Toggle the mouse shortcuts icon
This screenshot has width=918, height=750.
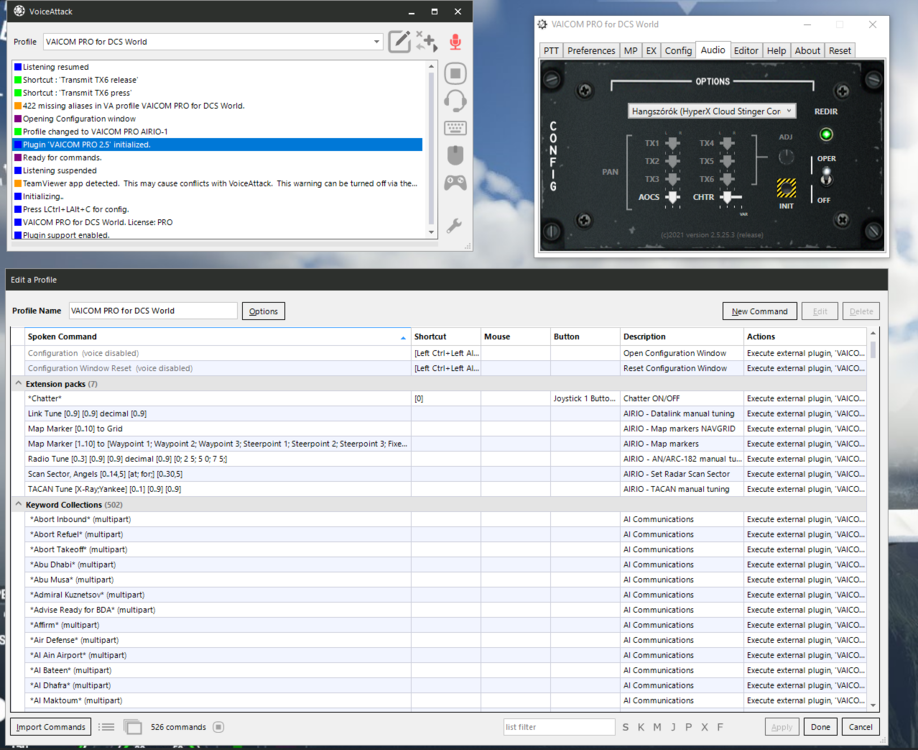(x=455, y=155)
